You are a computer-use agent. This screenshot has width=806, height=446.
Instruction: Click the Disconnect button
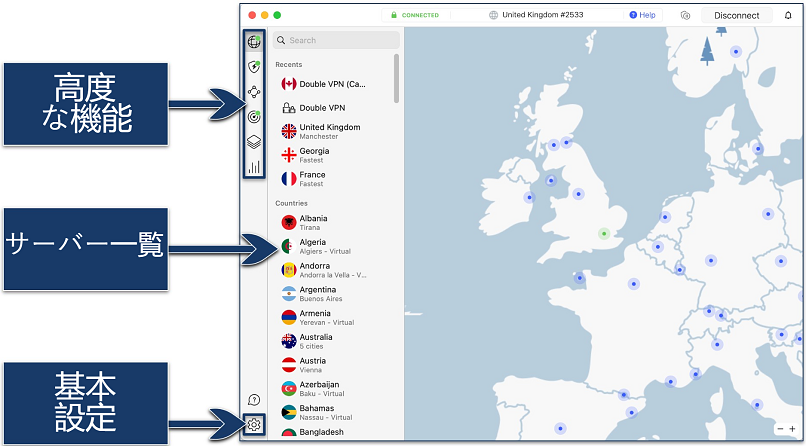coord(737,15)
